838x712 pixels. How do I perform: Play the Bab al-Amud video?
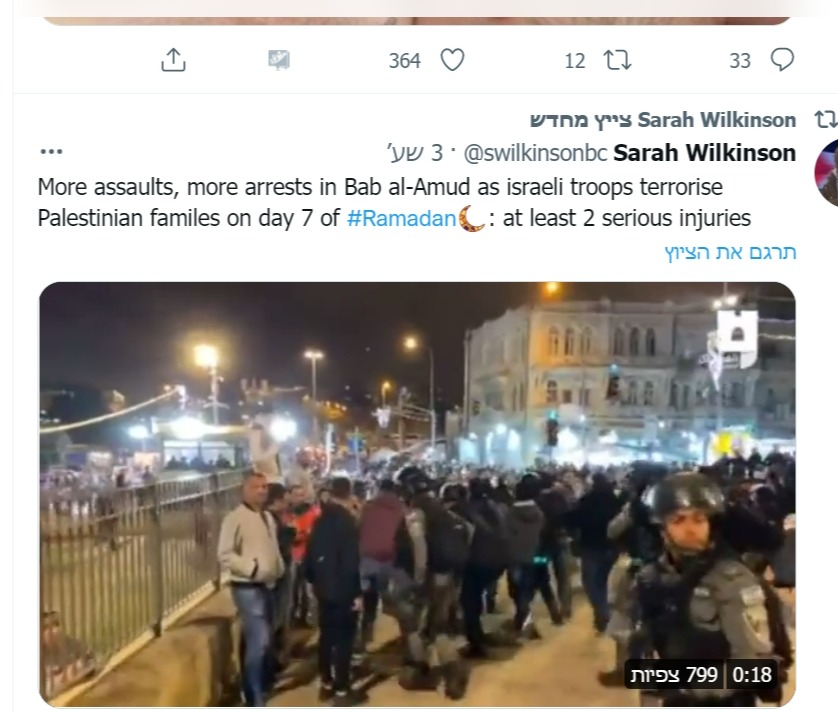[x=417, y=494]
